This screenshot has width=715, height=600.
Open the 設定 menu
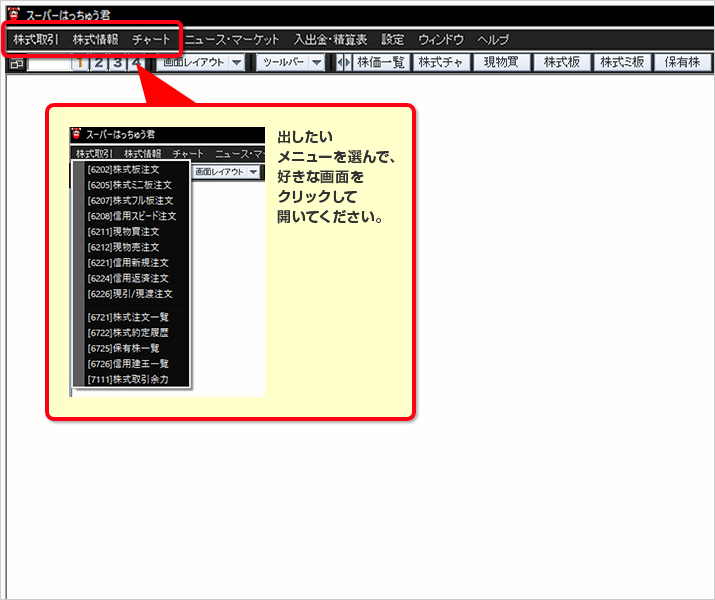point(393,40)
